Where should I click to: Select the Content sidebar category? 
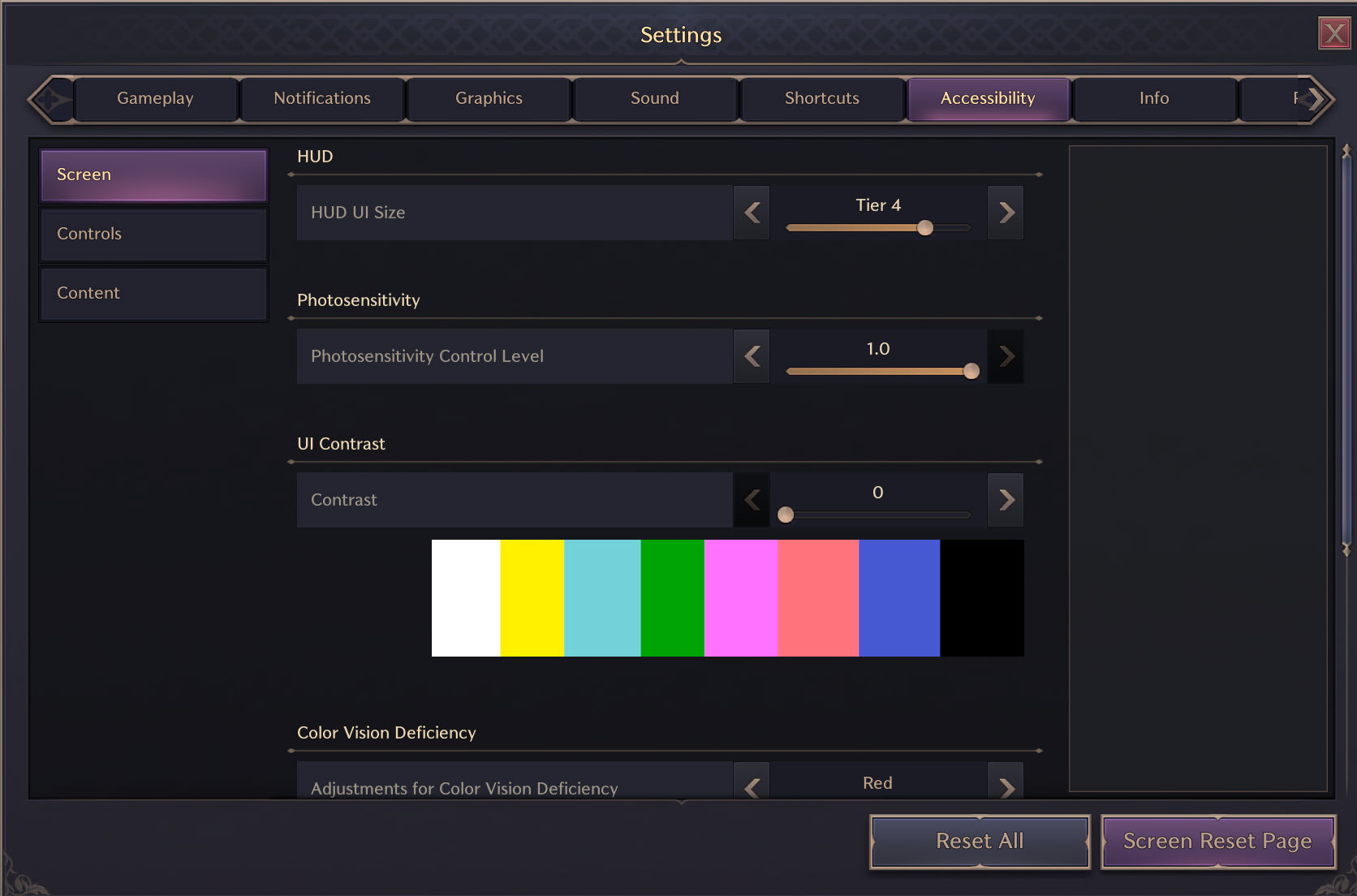153,293
